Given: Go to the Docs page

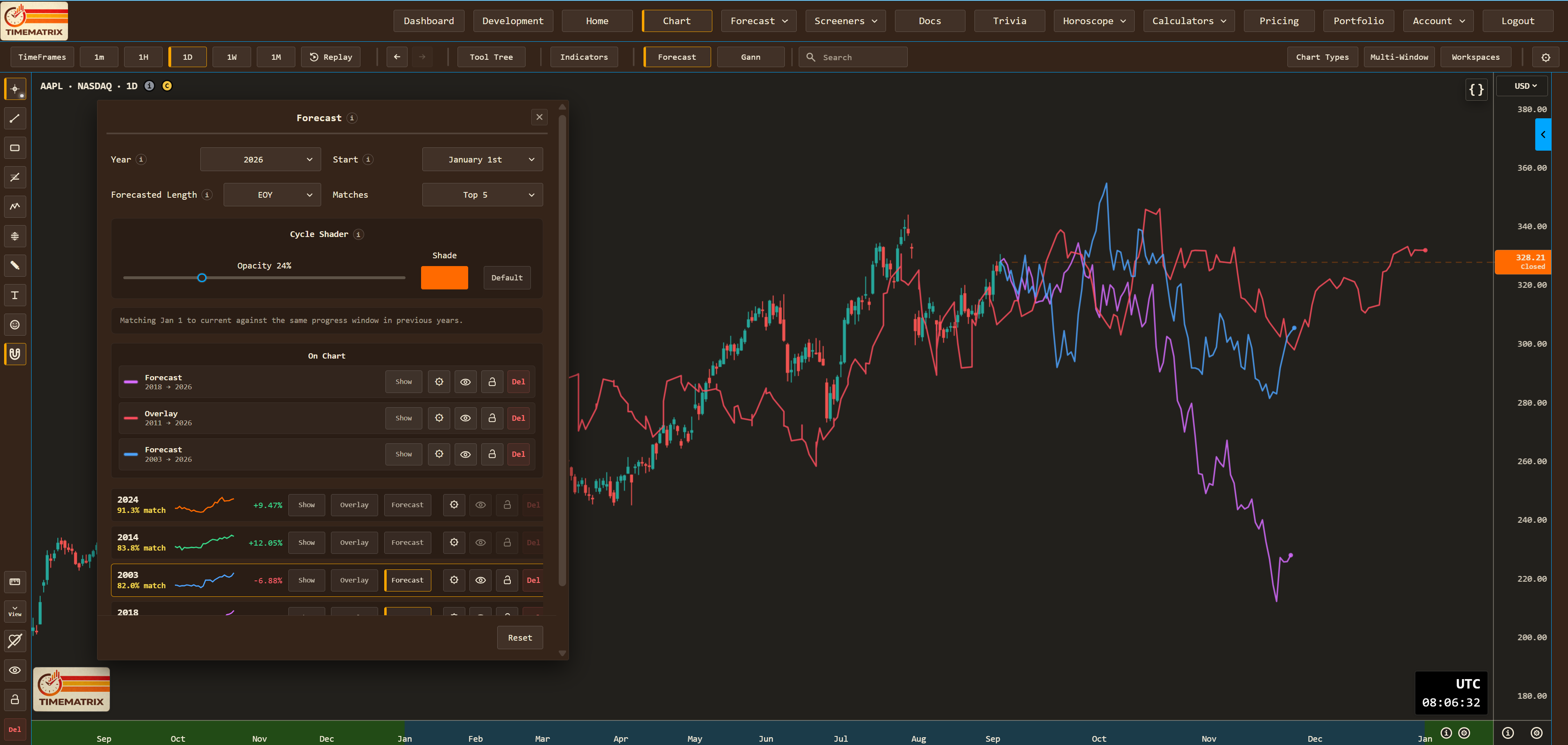Looking at the screenshot, I should (929, 21).
